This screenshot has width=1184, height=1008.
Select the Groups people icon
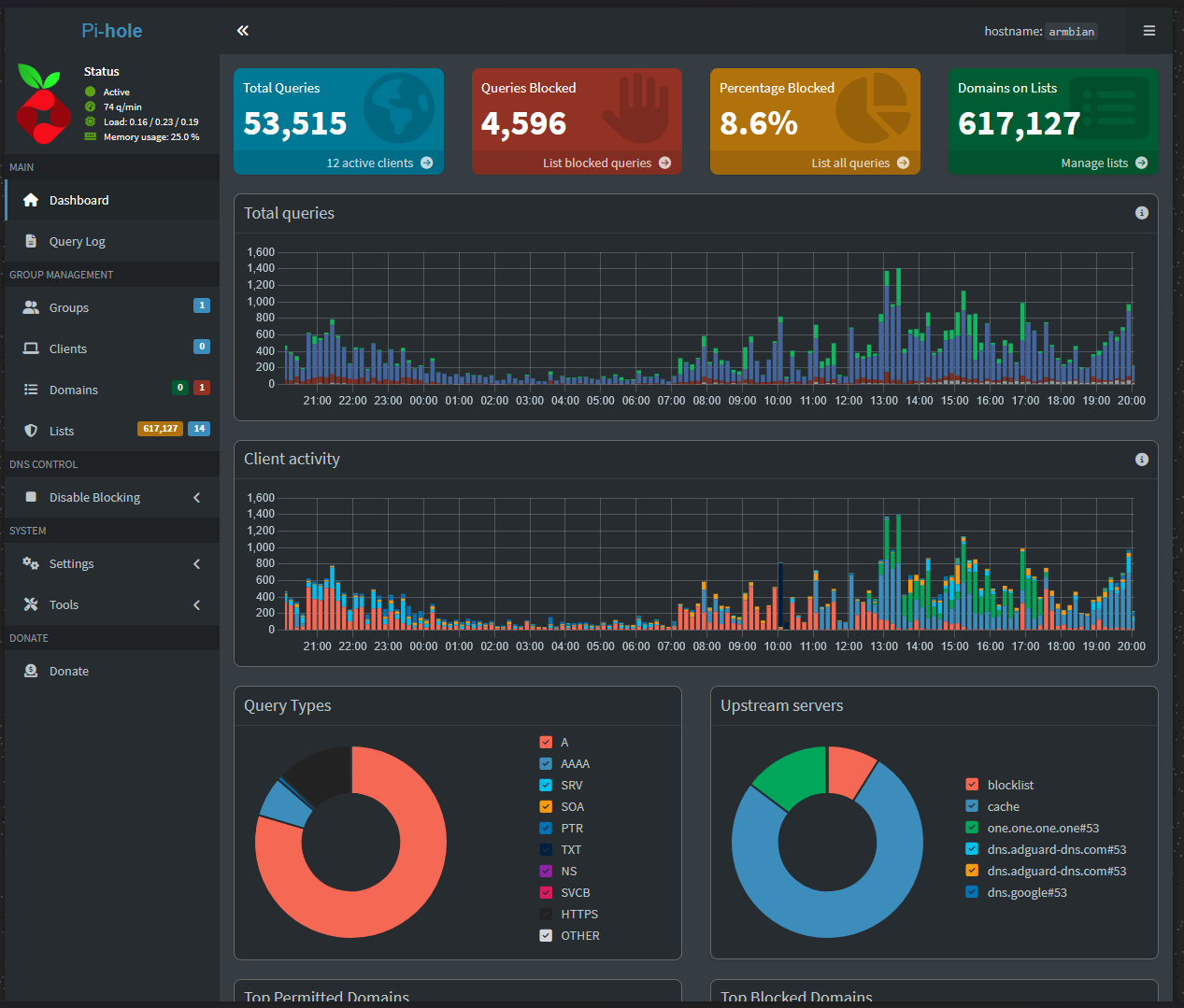tap(31, 306)
